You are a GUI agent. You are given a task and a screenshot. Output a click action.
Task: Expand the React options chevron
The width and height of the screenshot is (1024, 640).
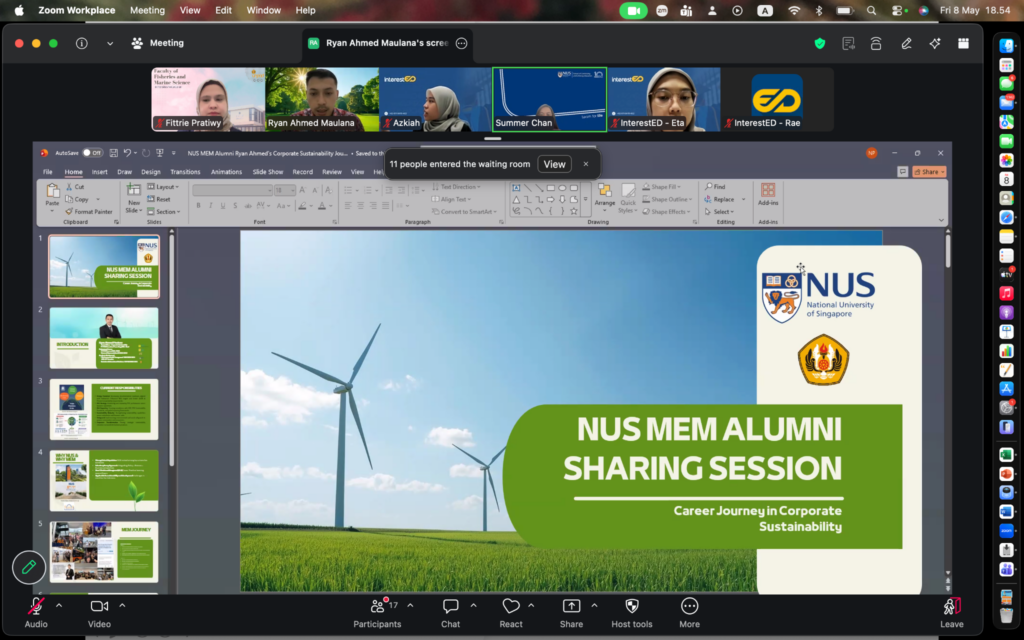531,606
